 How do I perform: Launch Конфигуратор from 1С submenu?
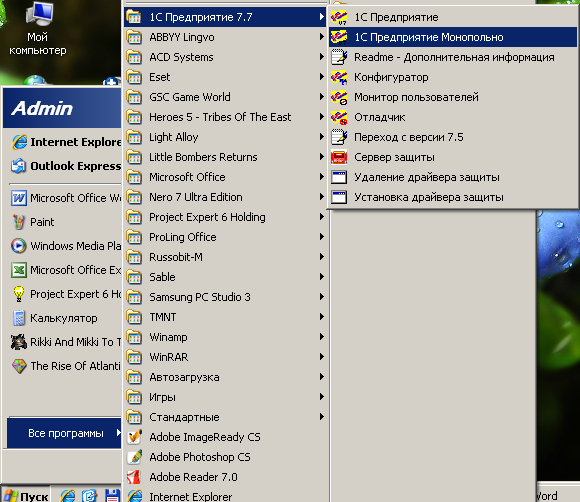click(453, 77)
